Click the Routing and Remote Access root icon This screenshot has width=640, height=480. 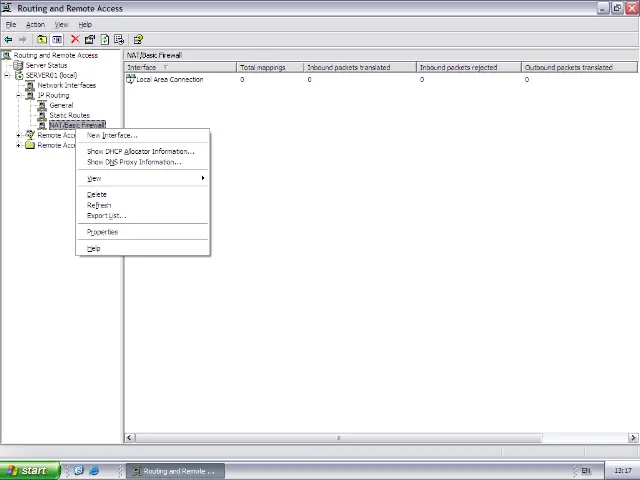click(7, 55)
